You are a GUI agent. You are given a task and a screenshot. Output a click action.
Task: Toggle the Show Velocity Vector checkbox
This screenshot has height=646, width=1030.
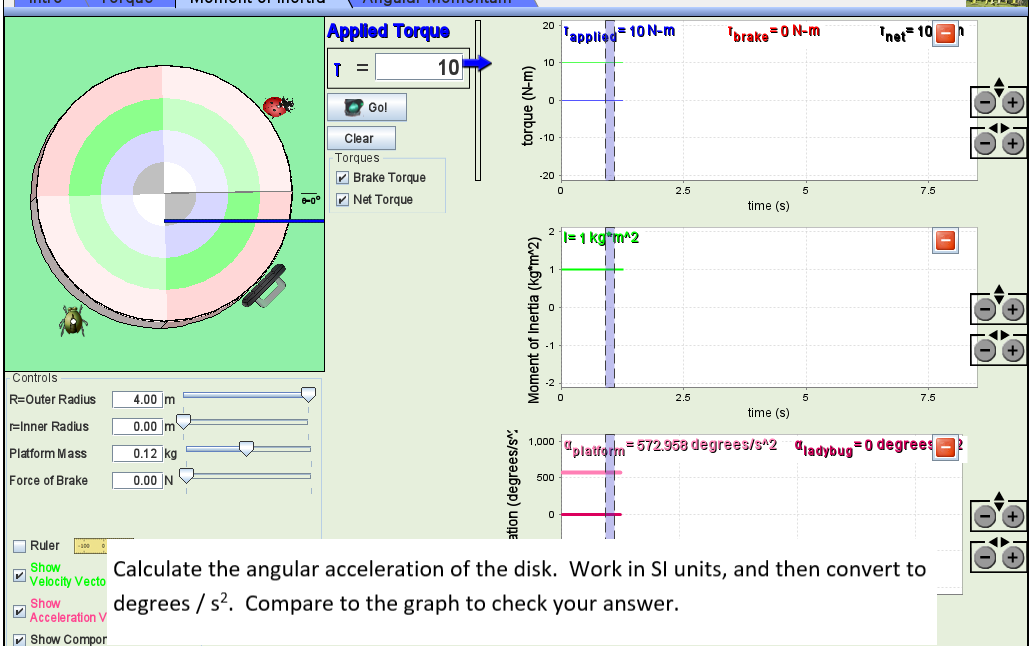[20, 575]
